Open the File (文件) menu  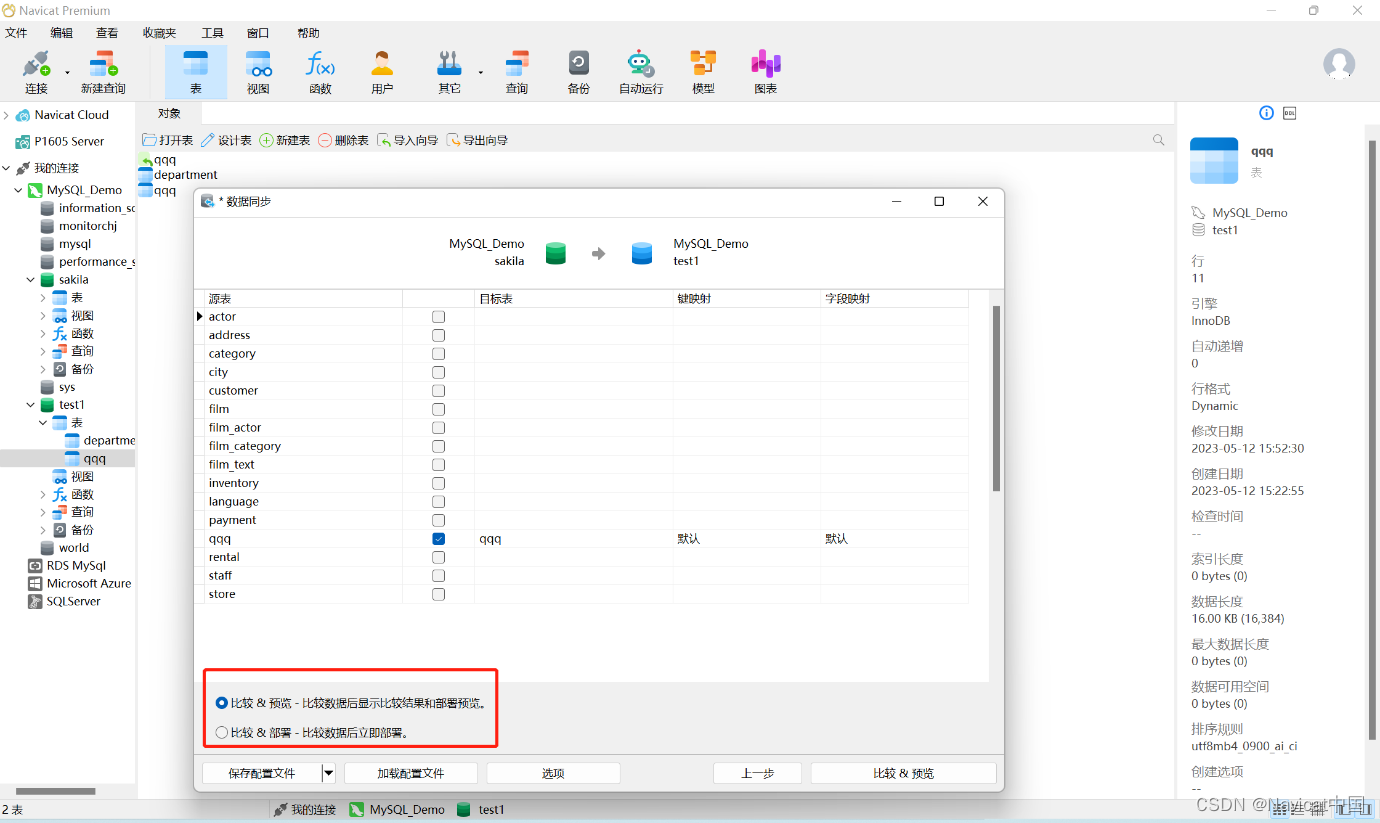(16, 33)
